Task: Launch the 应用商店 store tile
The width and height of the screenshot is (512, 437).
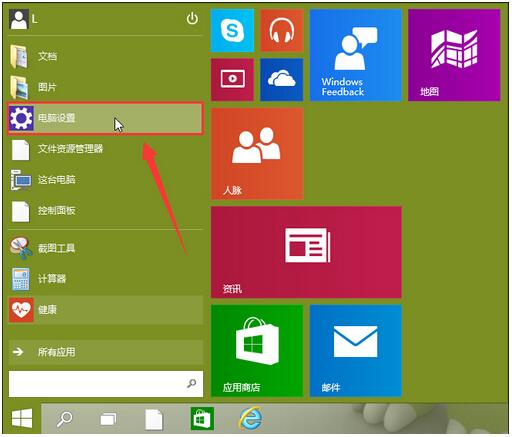Action: 257,350
